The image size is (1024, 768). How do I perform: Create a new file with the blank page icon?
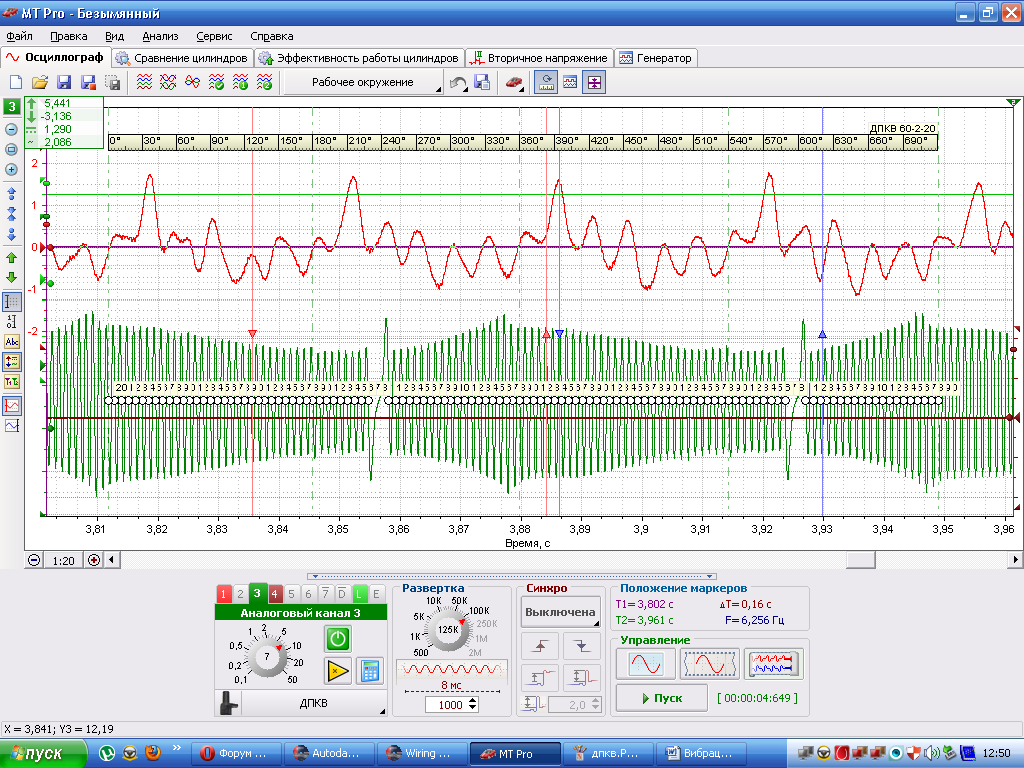tap(16, 82)
